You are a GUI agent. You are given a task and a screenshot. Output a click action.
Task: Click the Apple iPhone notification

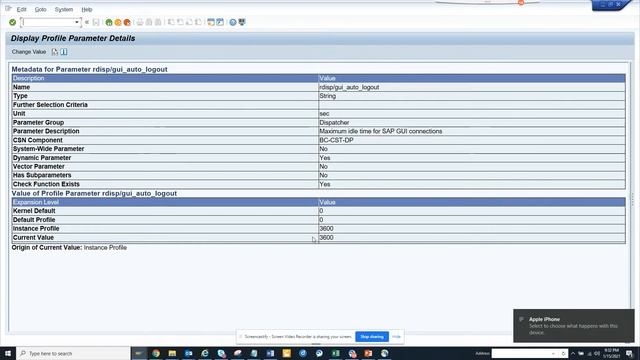pyautogui.click(x=573, y=325)
